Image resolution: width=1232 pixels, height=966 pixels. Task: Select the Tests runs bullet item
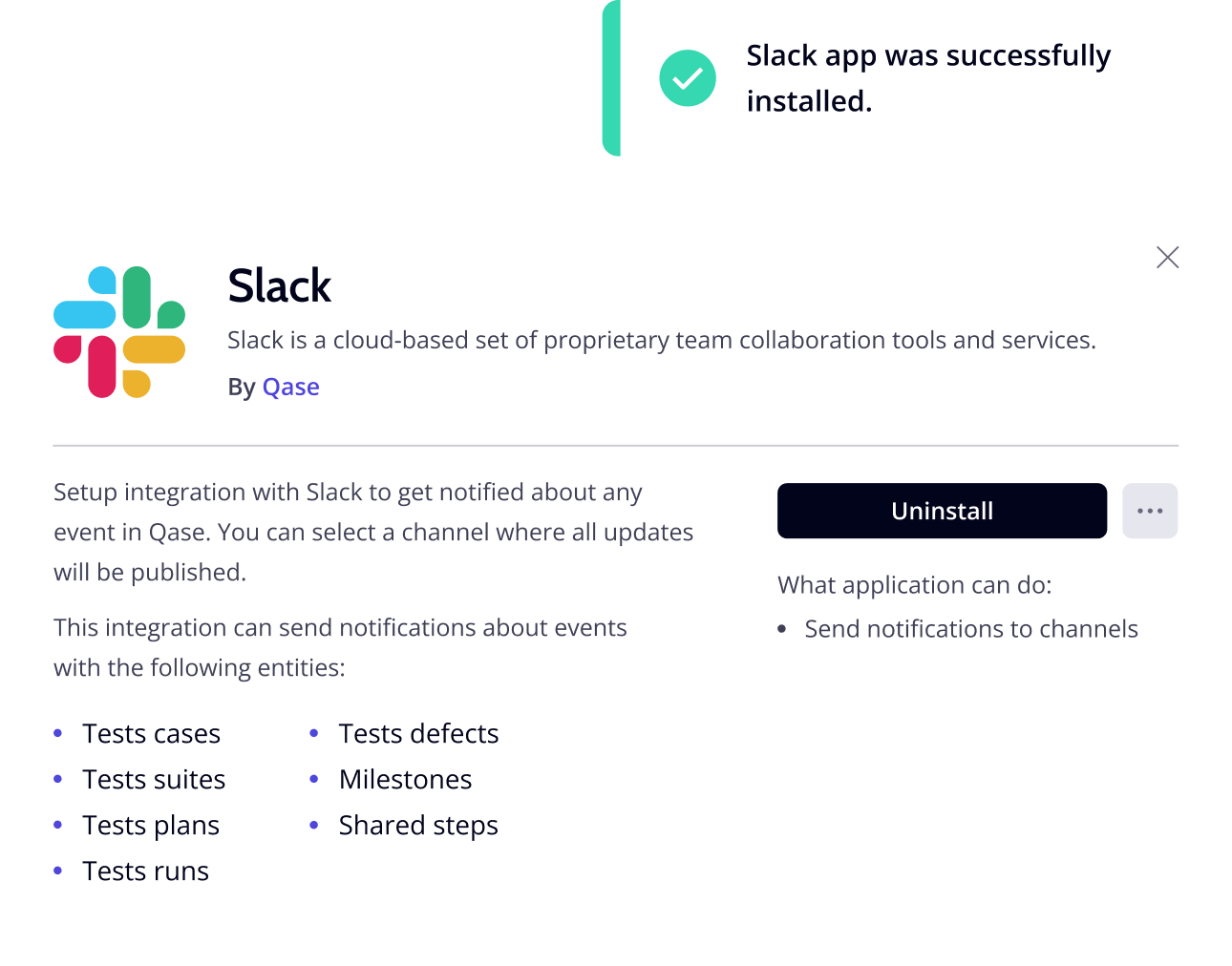pyautogui.click(x=145, y=871)
